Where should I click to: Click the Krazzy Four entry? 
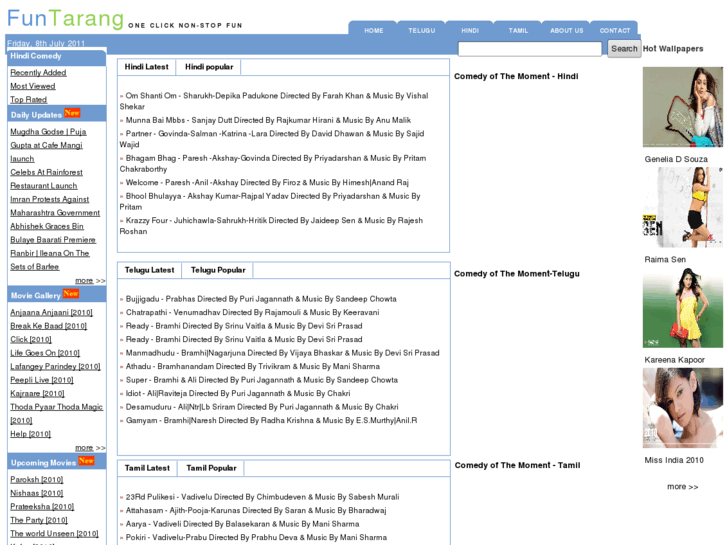tap(271, 225)
